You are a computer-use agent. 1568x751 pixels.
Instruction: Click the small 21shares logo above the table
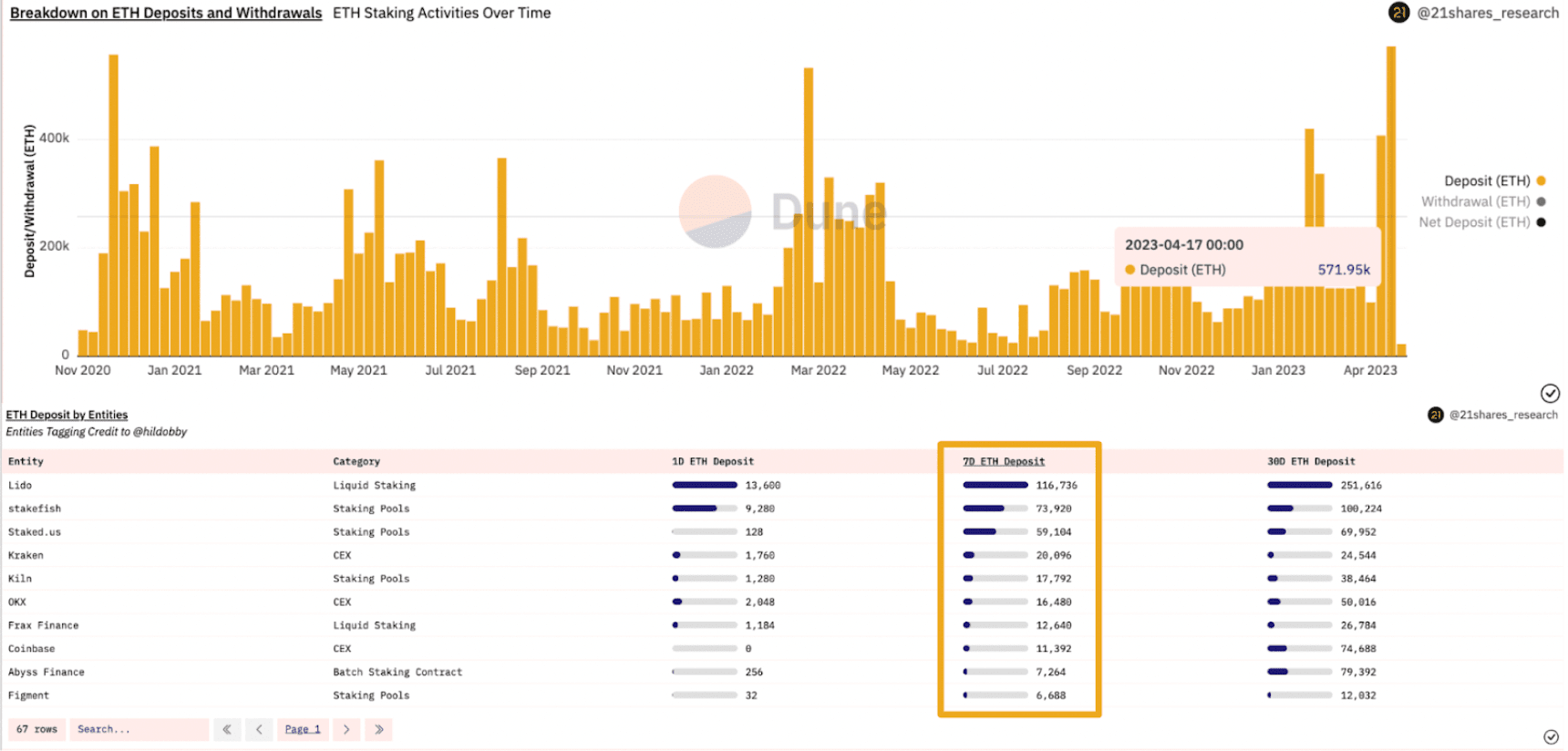coord(1436,415)
